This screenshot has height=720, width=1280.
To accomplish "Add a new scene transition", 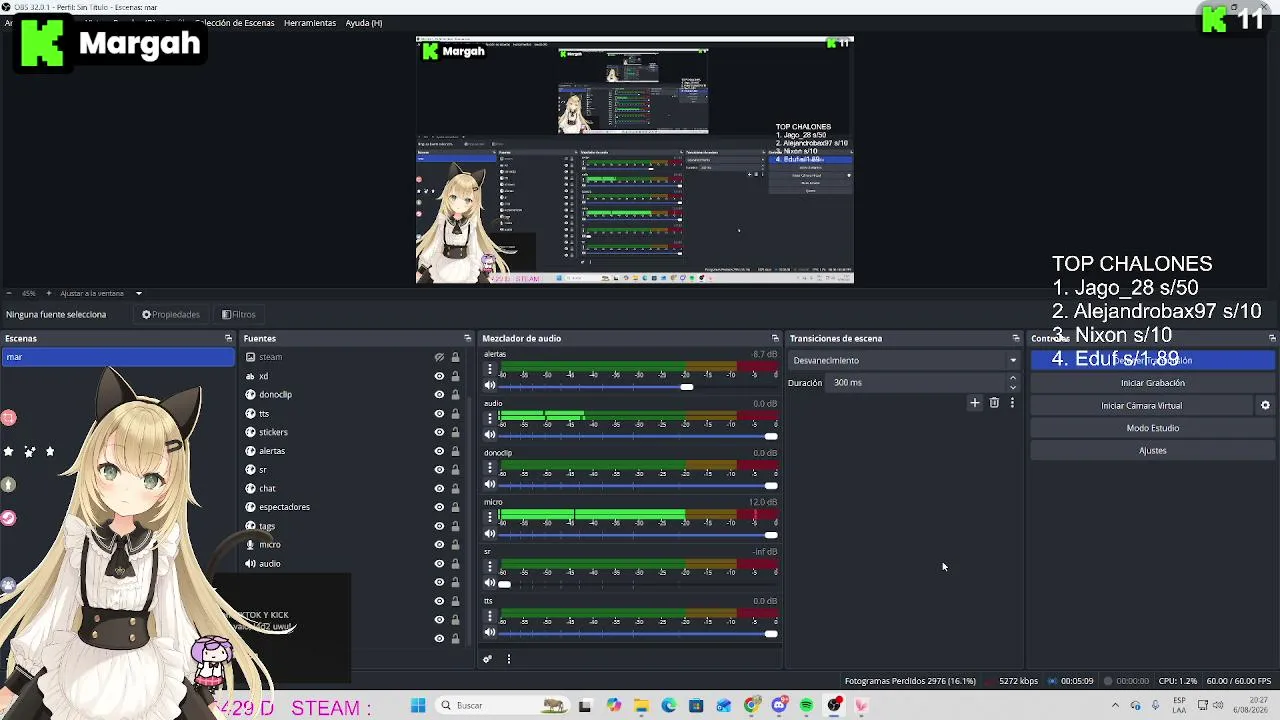I will coord(975,403).
